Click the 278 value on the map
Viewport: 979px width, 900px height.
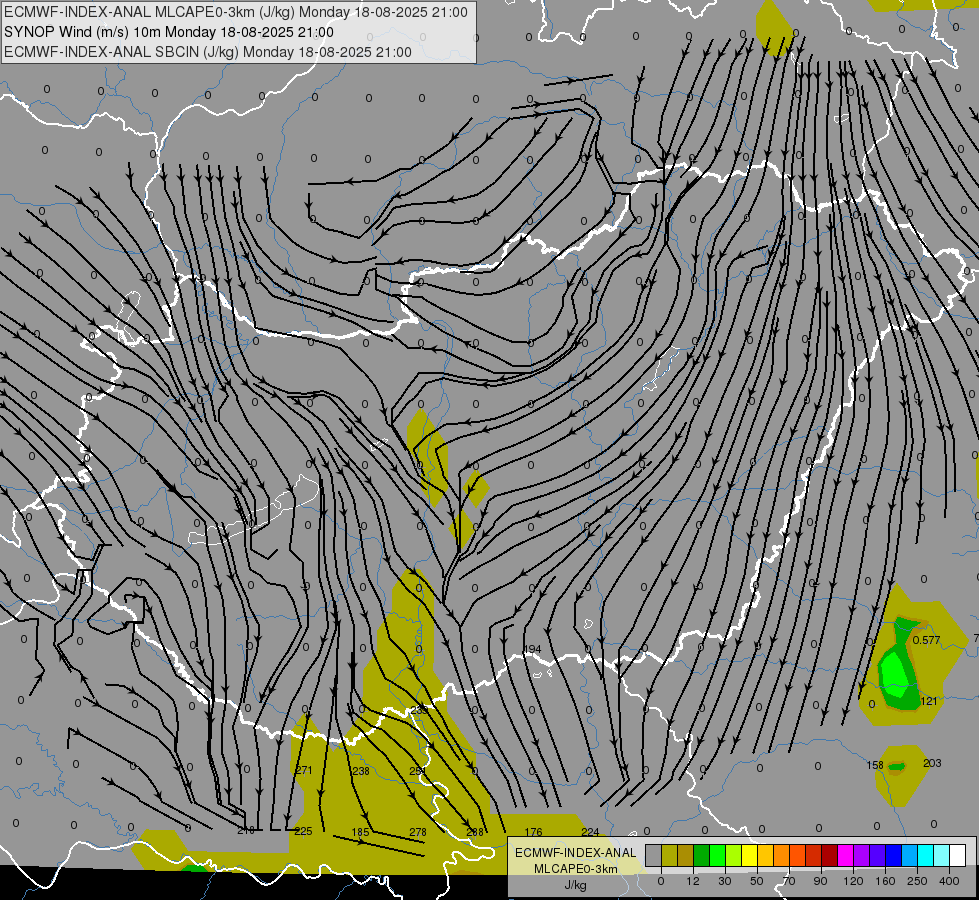(418, 832)
